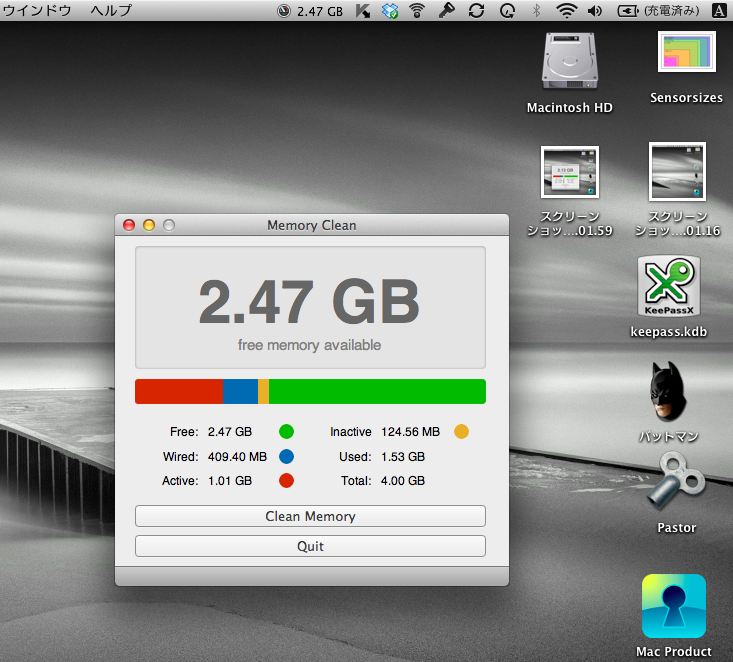
Task: Click the Active value 1.01 GB
Action: point(230,481)
